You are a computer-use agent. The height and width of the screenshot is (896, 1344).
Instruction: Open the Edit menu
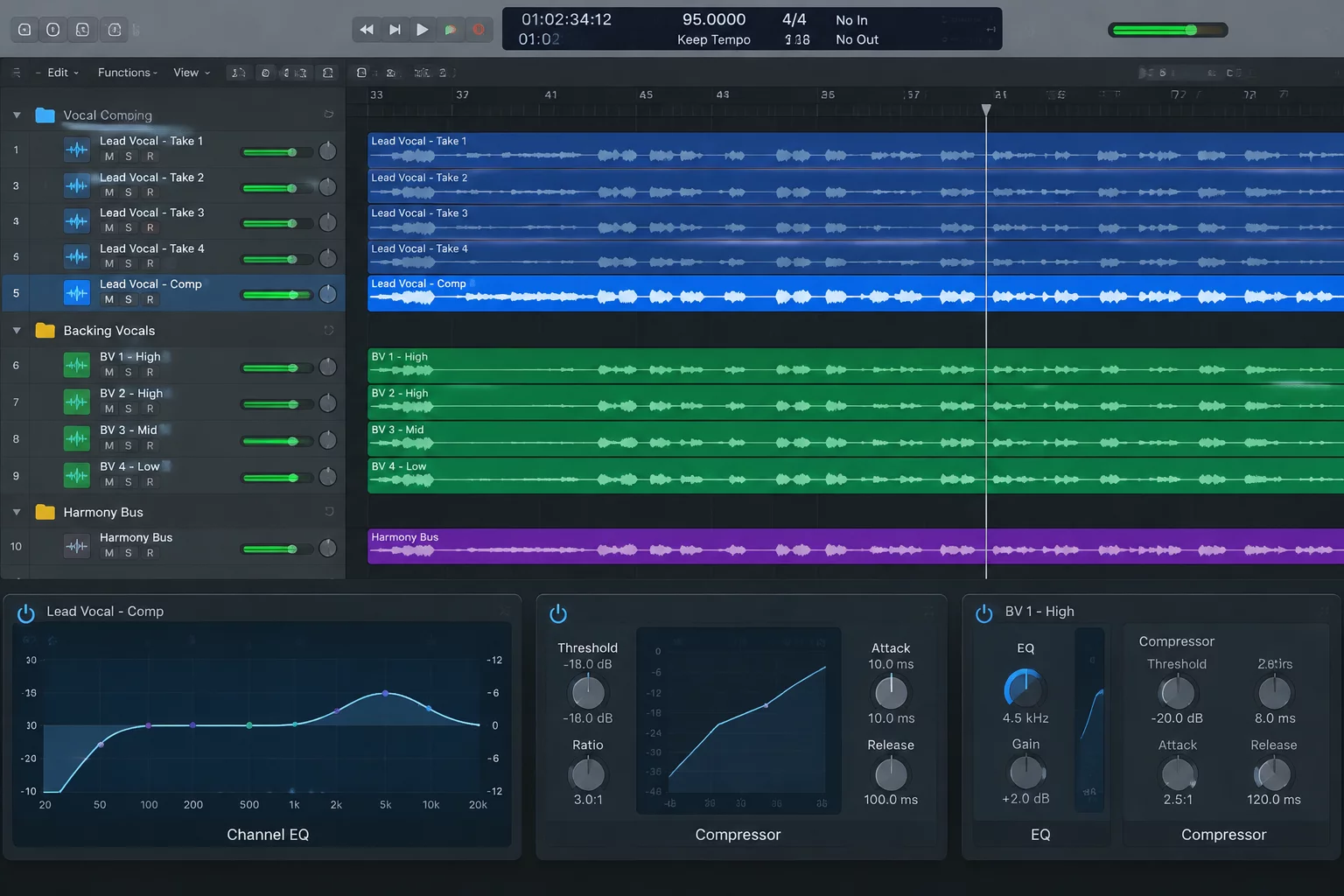[62, 73]
